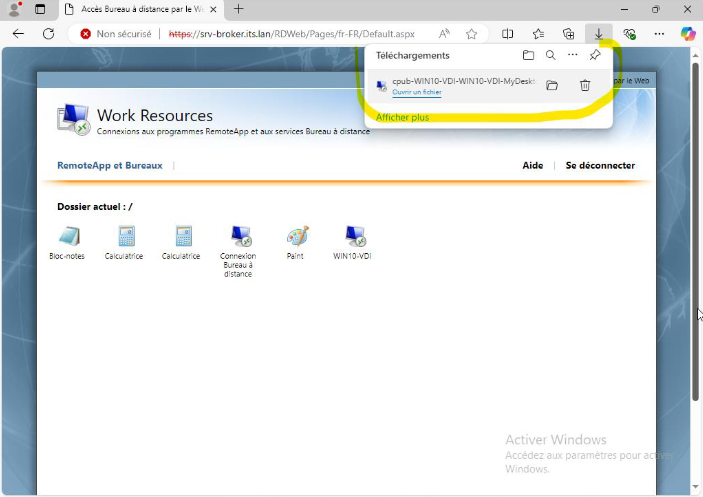Click the Non sécurisé warning icon
703x497 pixels.
pyautogui.click(x=86, y=34)
